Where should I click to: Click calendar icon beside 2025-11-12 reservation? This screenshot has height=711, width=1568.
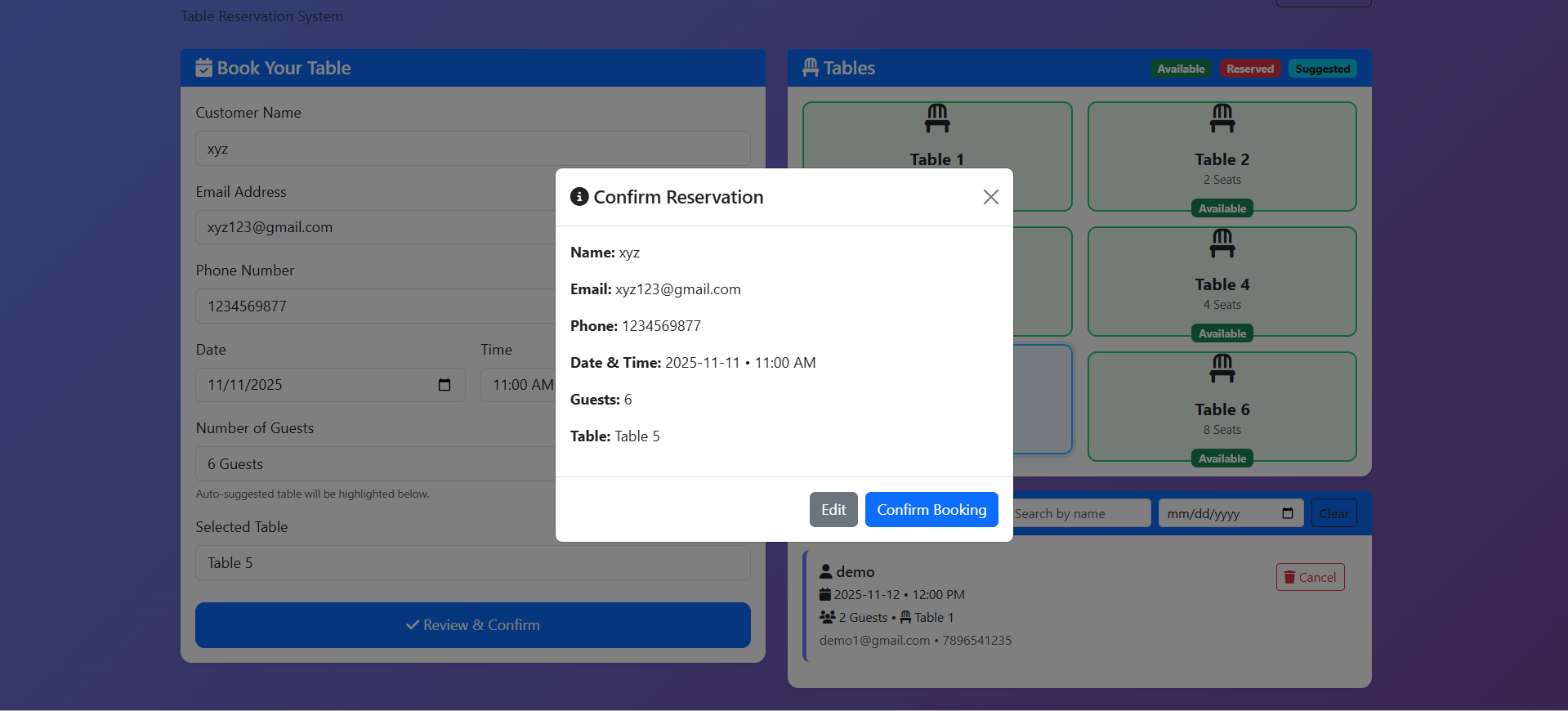point(825,594)
